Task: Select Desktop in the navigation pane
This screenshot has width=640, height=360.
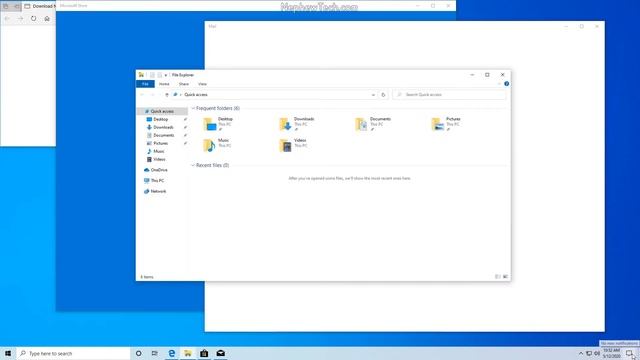Action: [160, 119]
